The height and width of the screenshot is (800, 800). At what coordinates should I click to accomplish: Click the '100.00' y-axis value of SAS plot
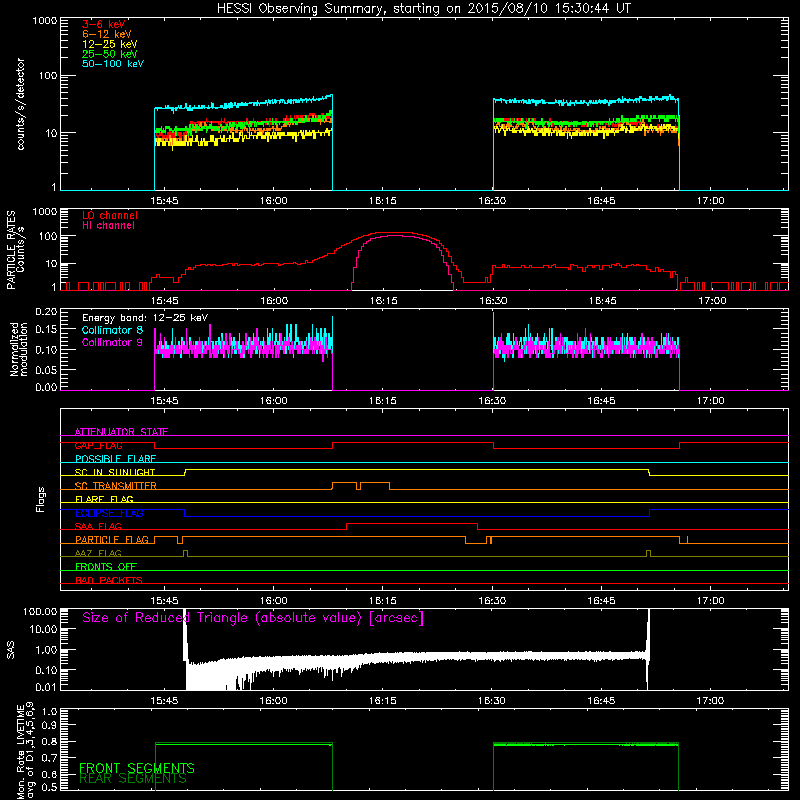tap(40, 612)
